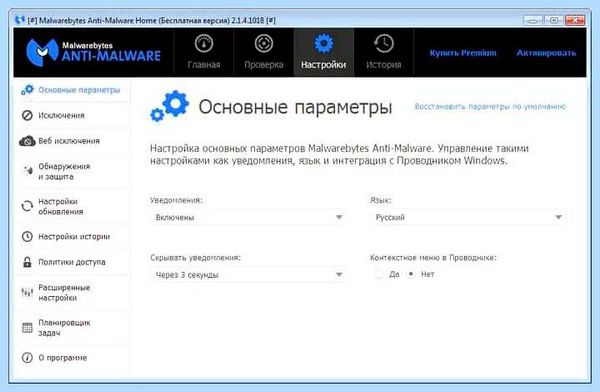This screenshot has width=600, height=392.
Task: Click the arrow of the Уведомления combo box
Action: pyautogui.click(x=339, y=217)
